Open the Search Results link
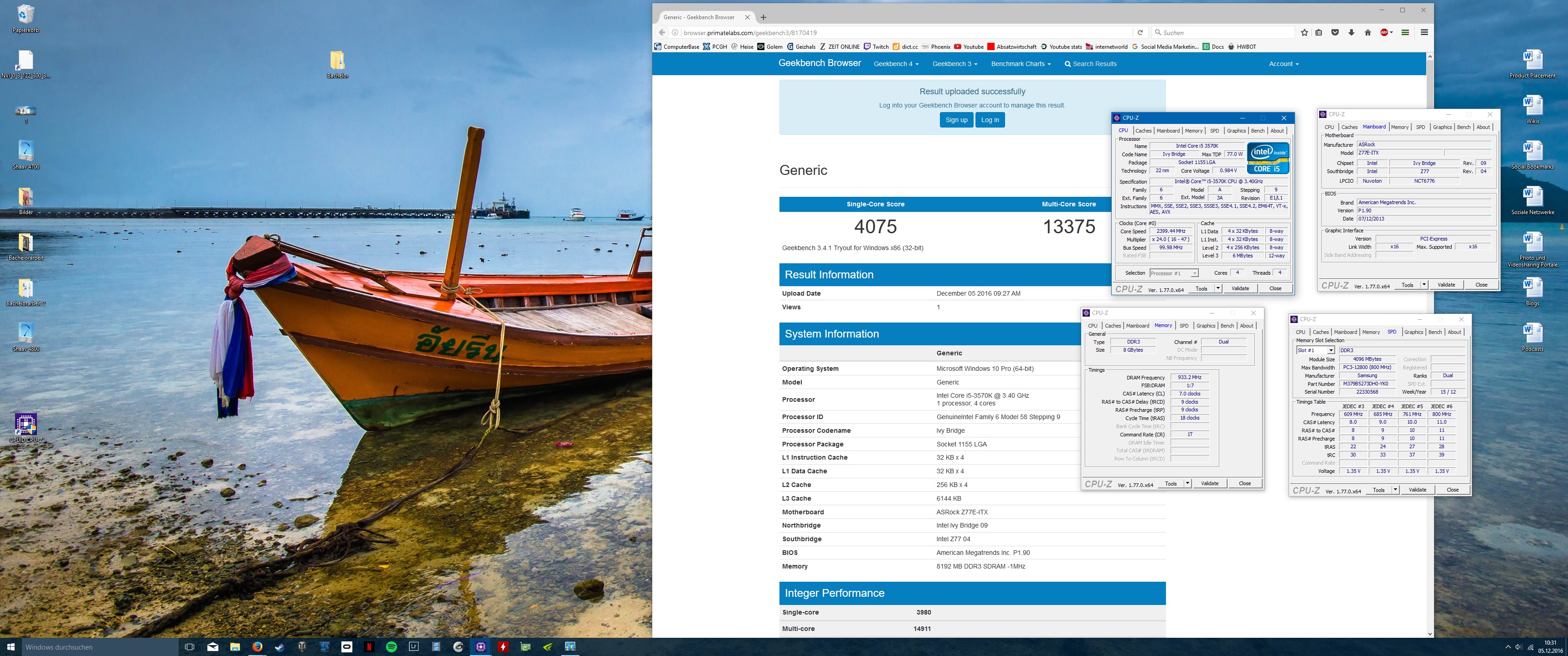1568x656 pixels. pos(1090,64)
